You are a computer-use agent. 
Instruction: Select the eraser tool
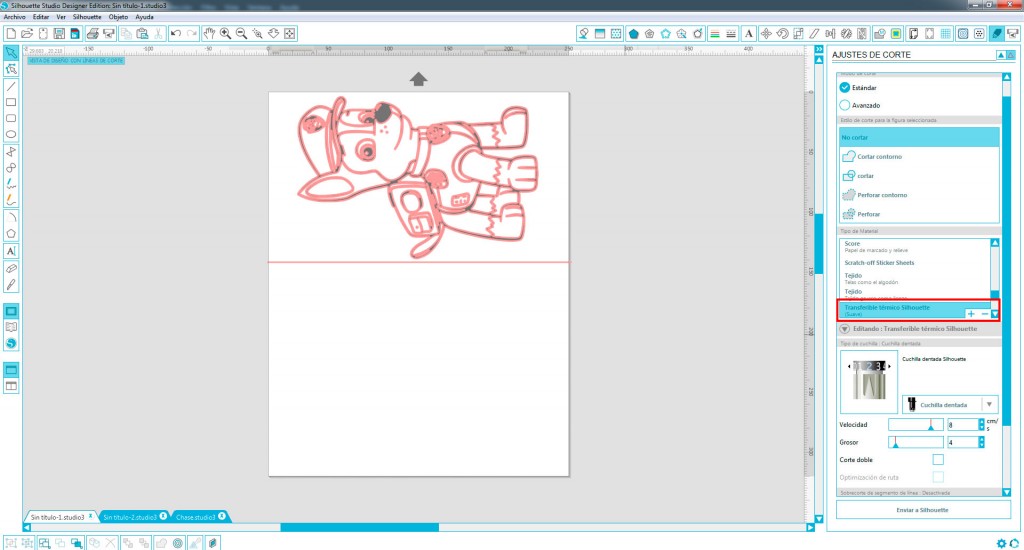coord(11,268)
